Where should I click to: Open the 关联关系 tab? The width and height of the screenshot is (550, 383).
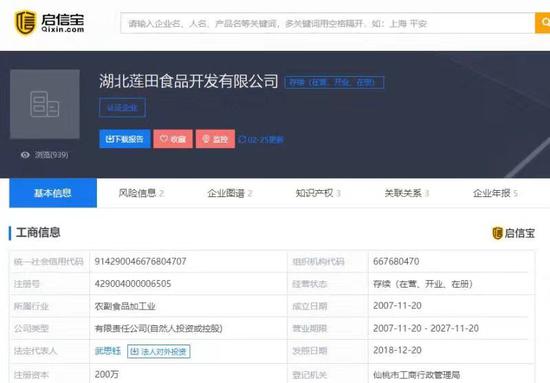[x=407, y=193]
